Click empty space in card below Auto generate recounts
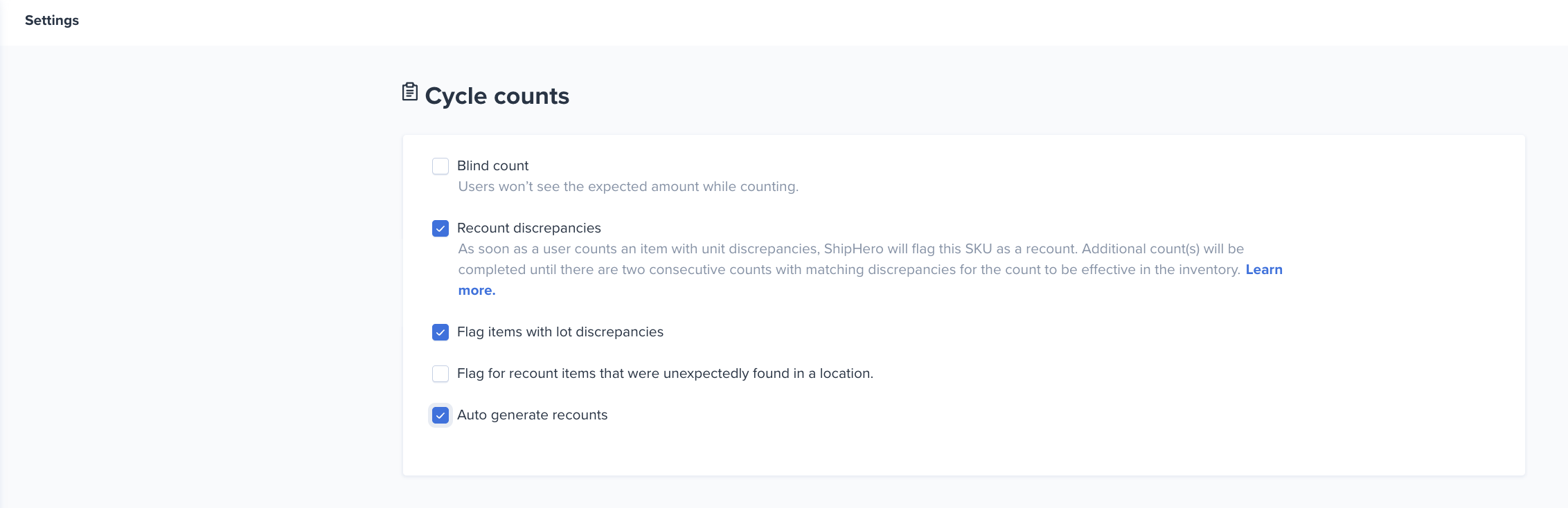1568x508 pixels. coord(963,451)
